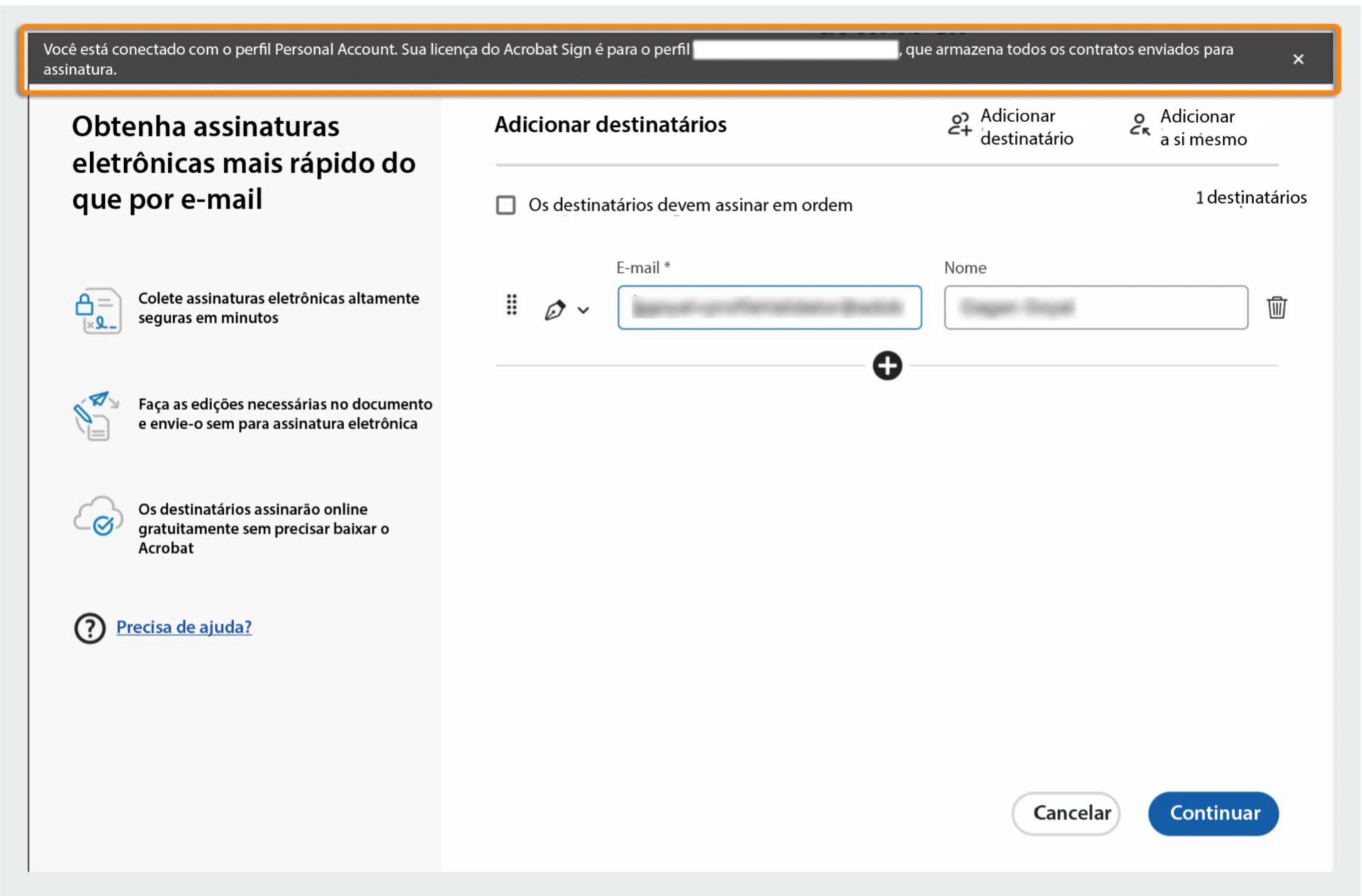Click the drag handle dots beside the recipient
This screenshot has width=1362, height=896.
(x=511, y=305)
